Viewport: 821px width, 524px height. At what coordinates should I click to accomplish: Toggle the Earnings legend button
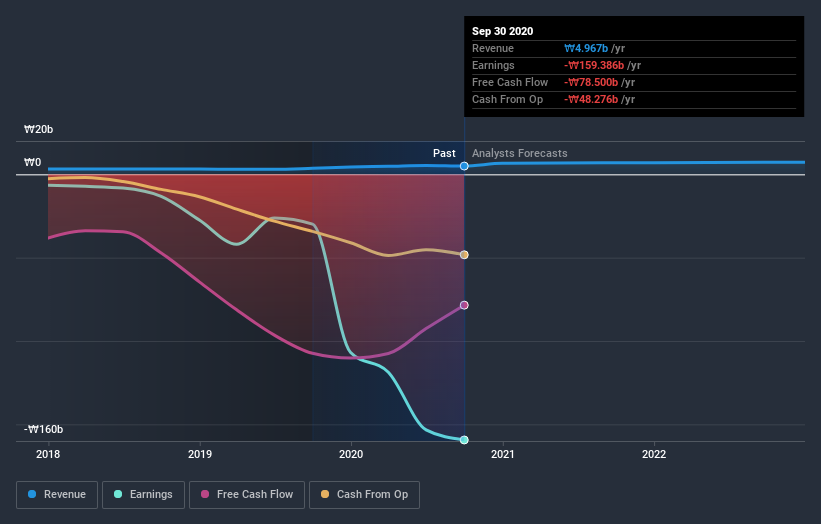pyautogui.click(x=143, y=495)
